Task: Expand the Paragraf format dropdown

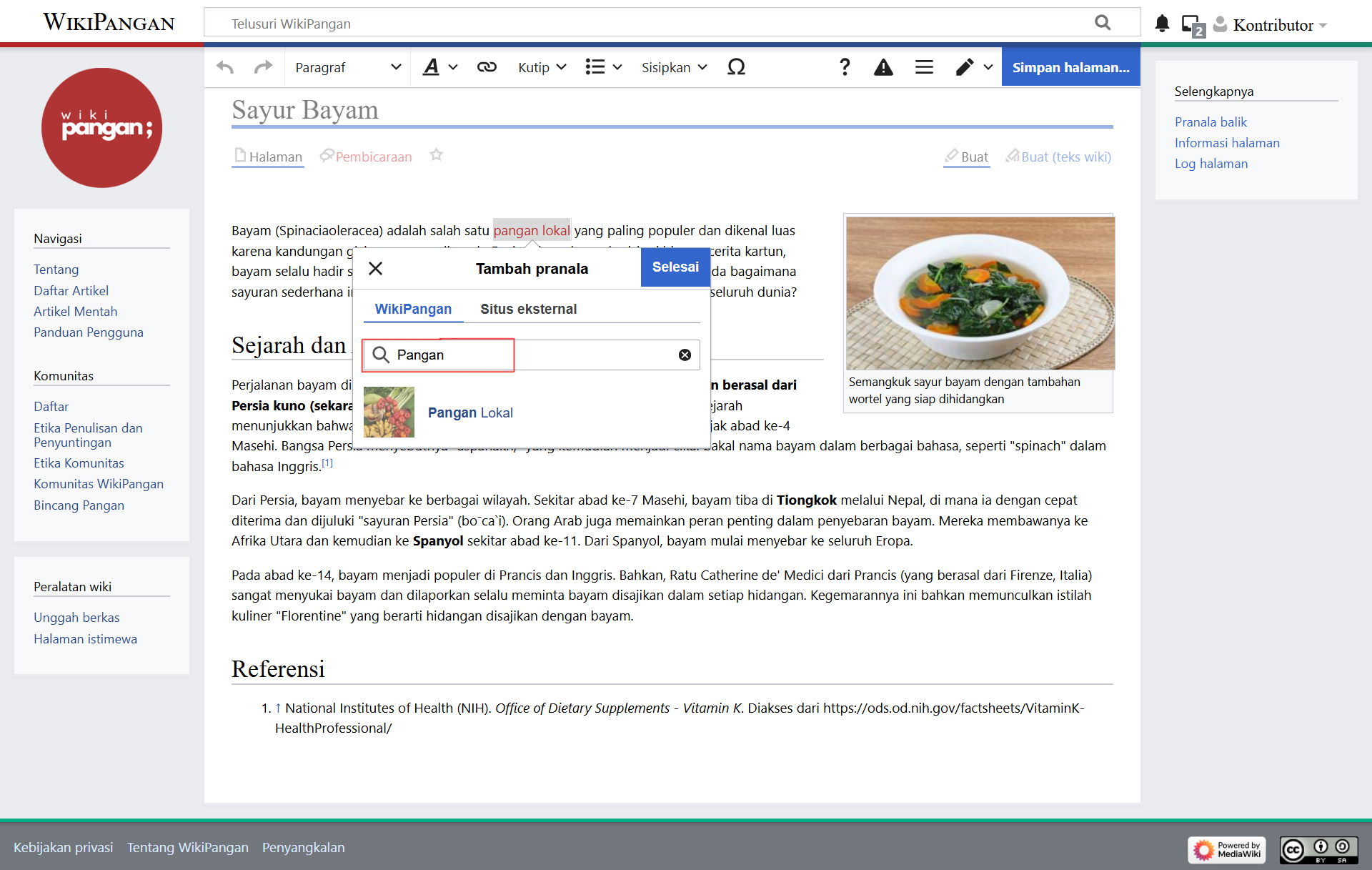Action: pyautogui.click(x=347, y=67)
